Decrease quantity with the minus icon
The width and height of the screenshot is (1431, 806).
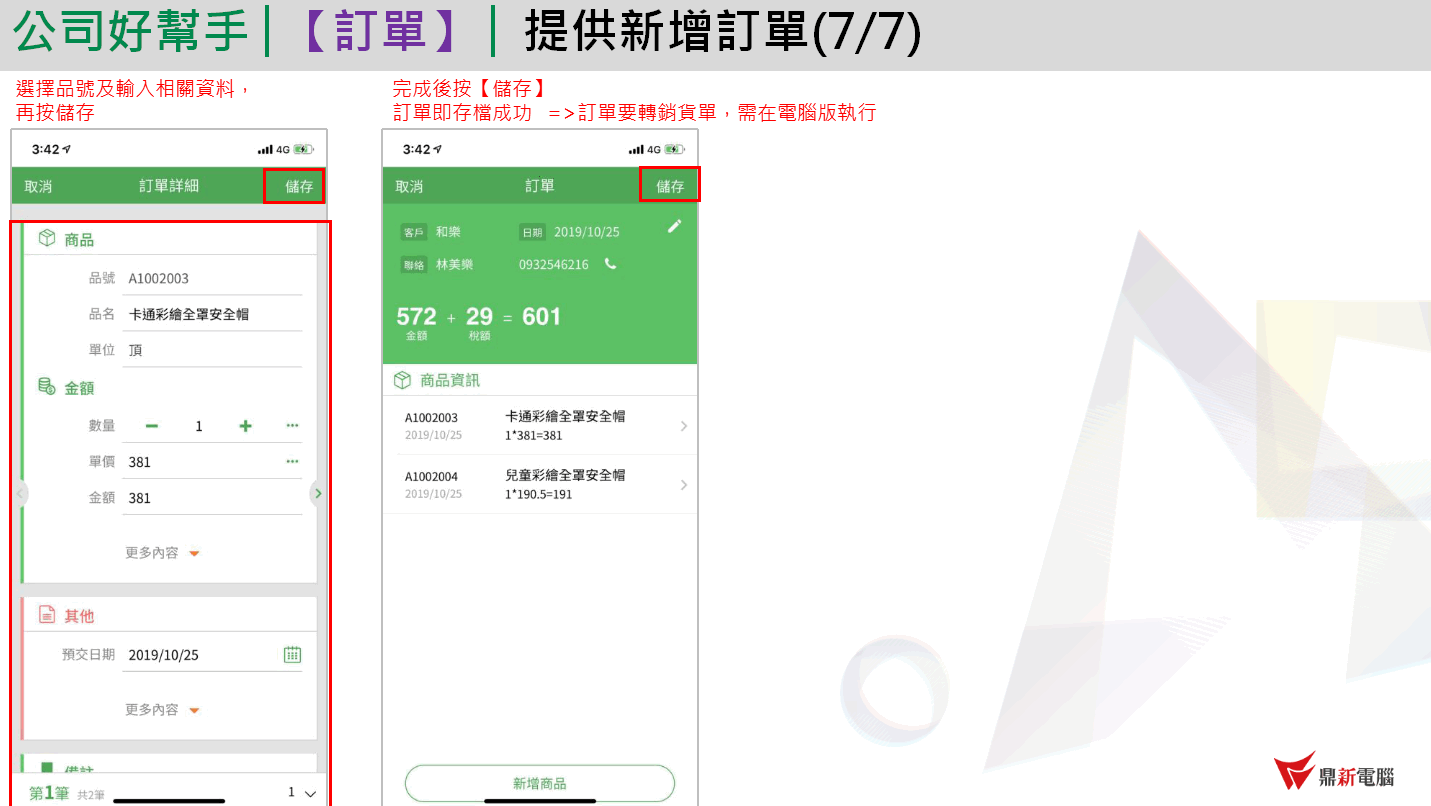pos(152,426)
